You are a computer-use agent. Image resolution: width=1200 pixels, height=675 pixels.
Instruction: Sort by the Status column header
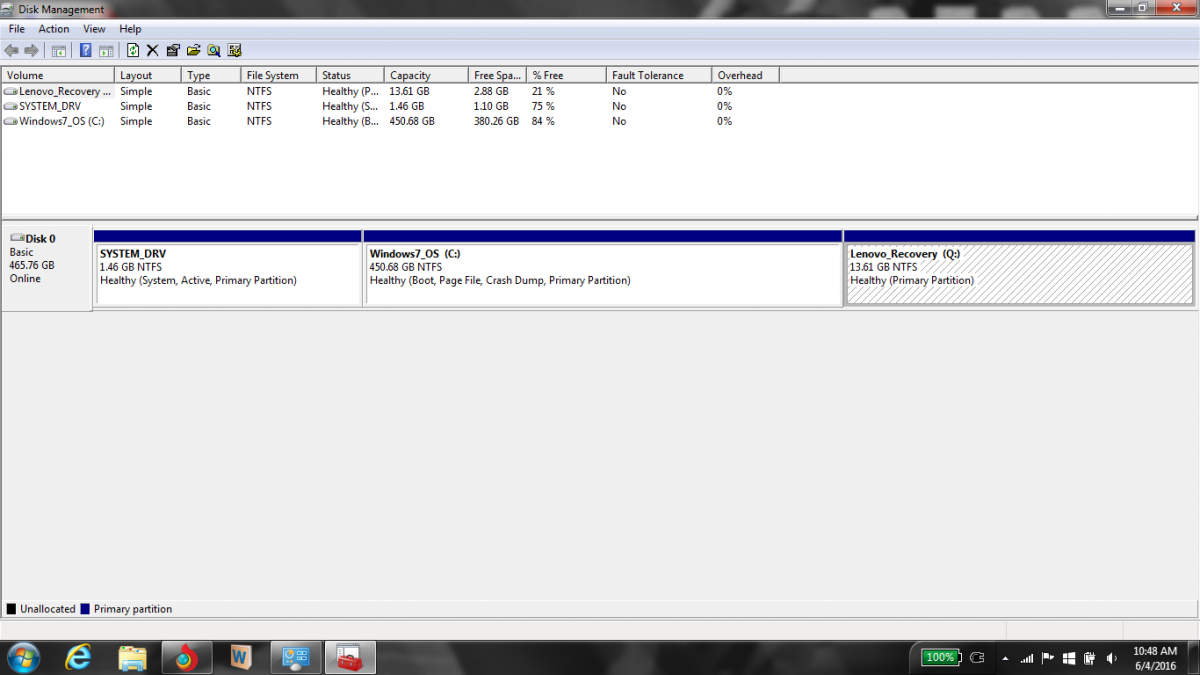351,75
